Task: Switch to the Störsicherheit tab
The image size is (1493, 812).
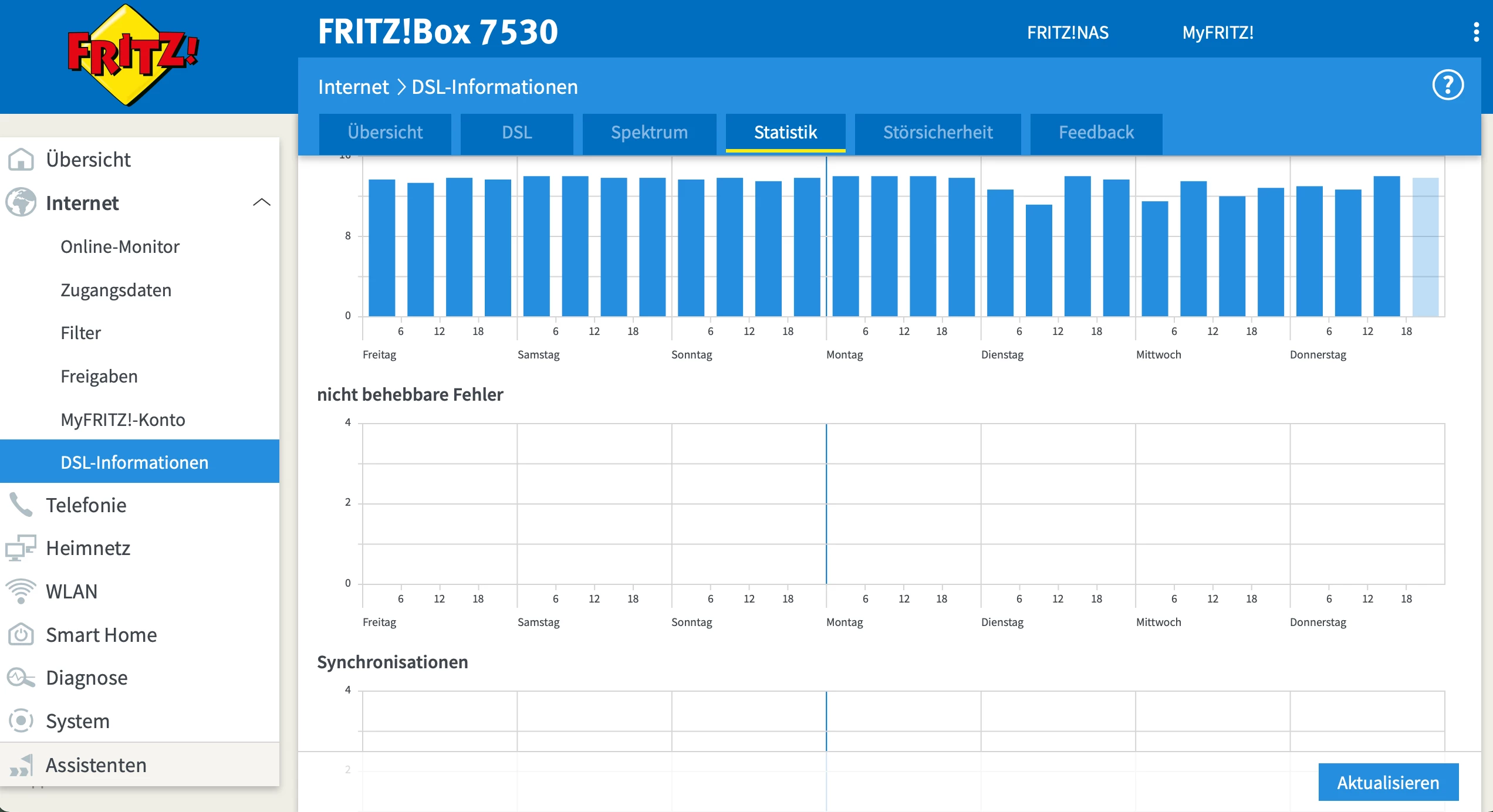Action: 937,133
